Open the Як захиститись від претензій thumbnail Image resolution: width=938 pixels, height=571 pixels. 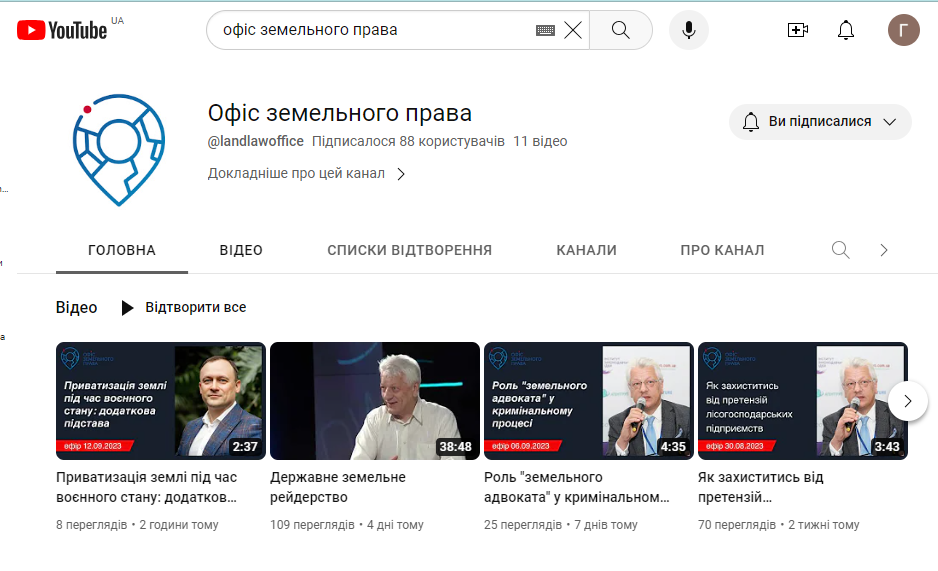[x=803, y=401]
